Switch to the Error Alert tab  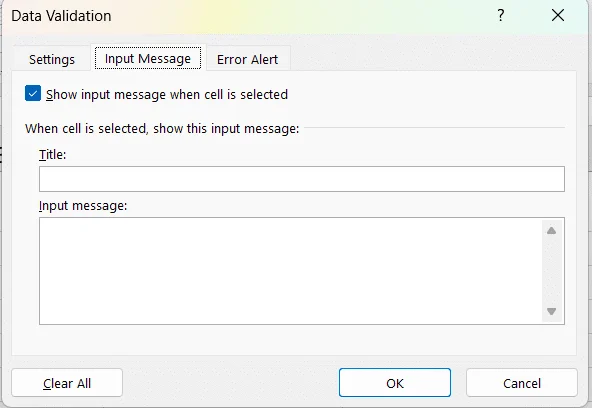(248, 60)
